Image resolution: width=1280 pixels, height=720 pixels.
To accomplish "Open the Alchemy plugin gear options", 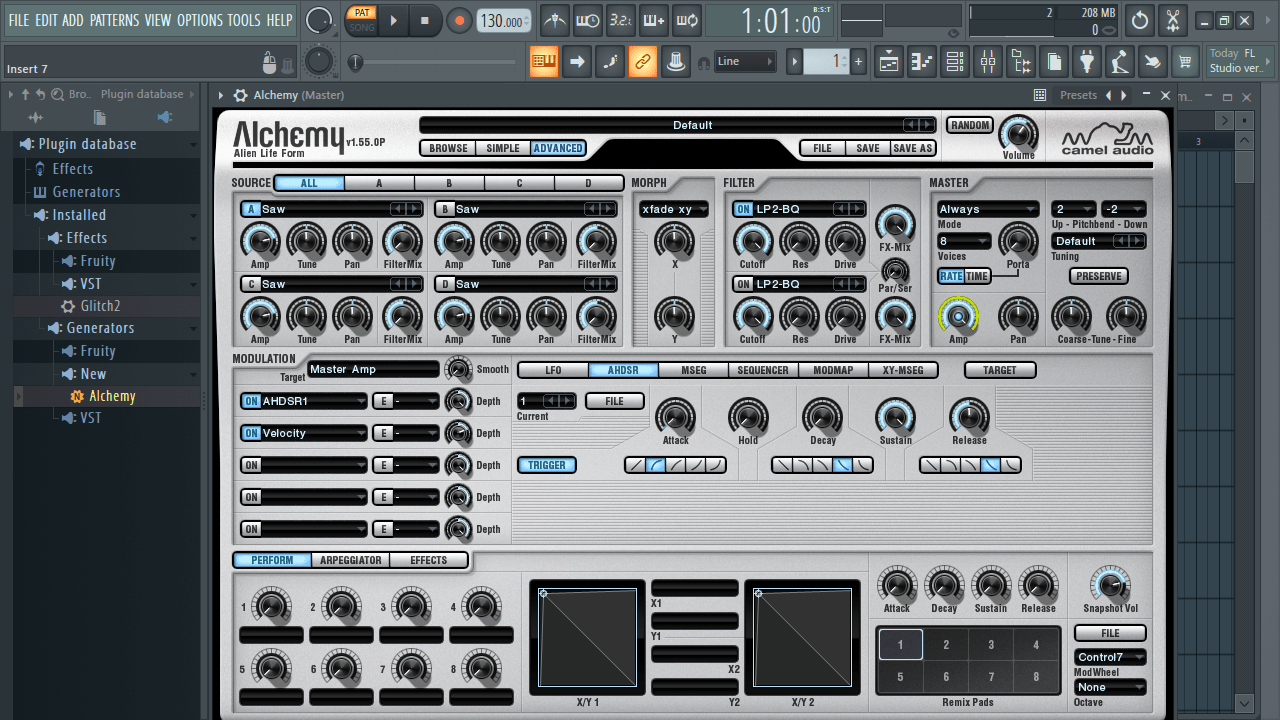I will [x=240, y=95].
